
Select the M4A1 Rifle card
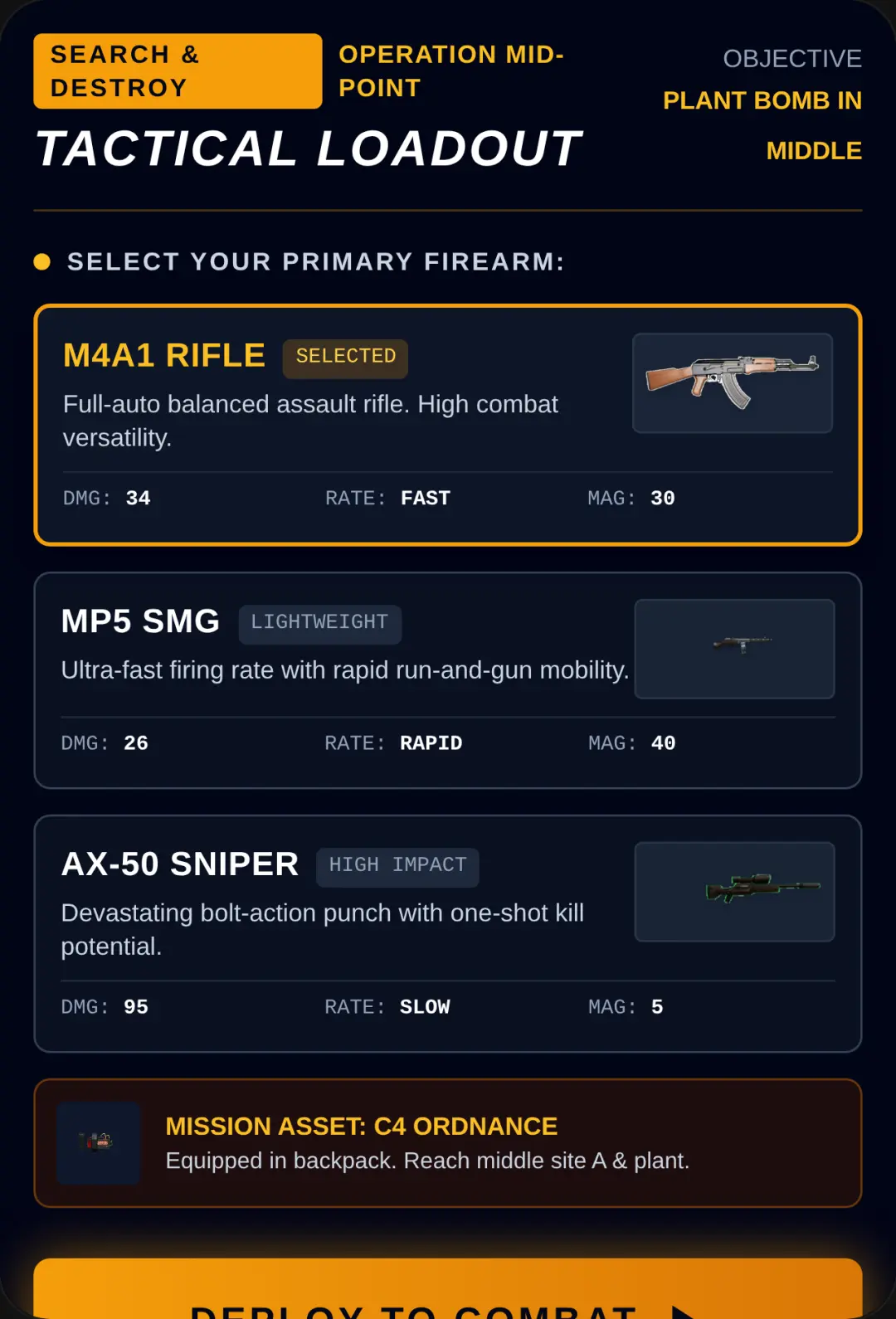click(448, 425)
